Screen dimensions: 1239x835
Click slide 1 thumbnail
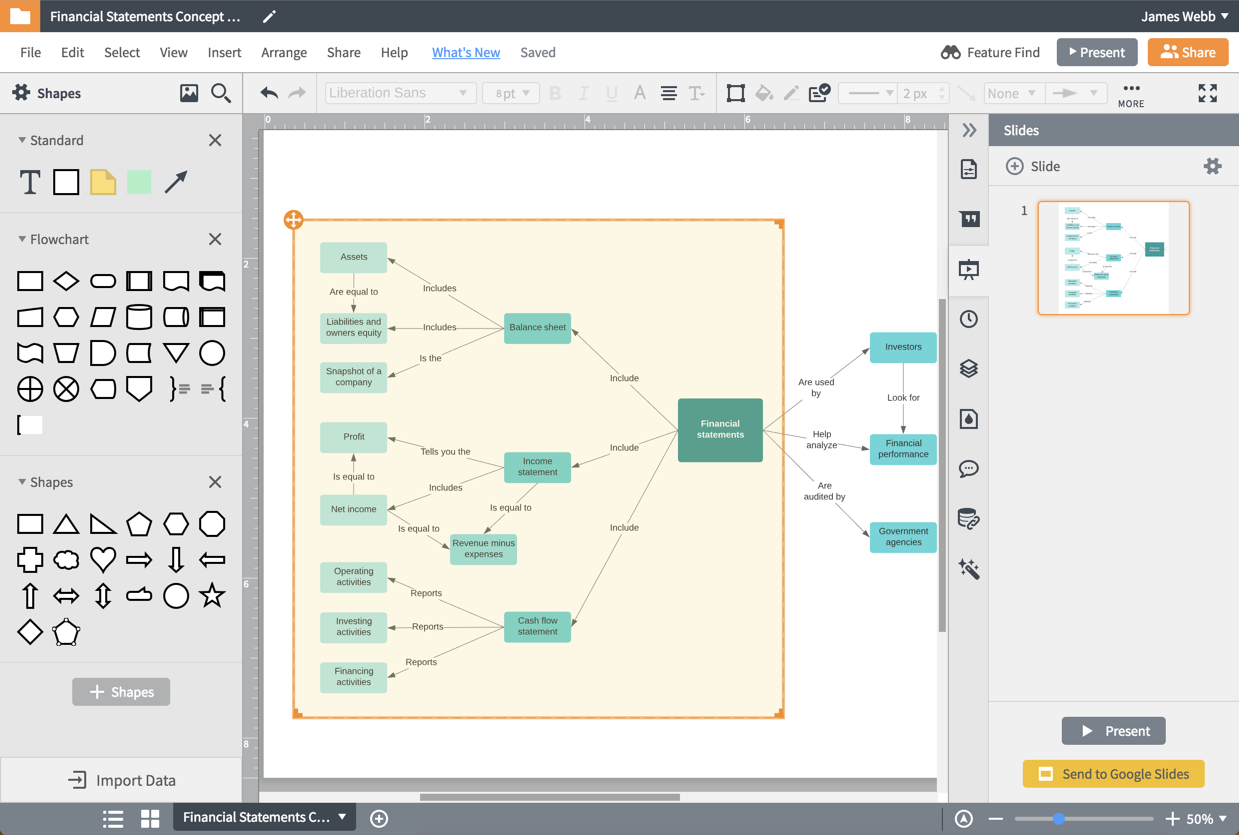click(x=1113, y=258)
